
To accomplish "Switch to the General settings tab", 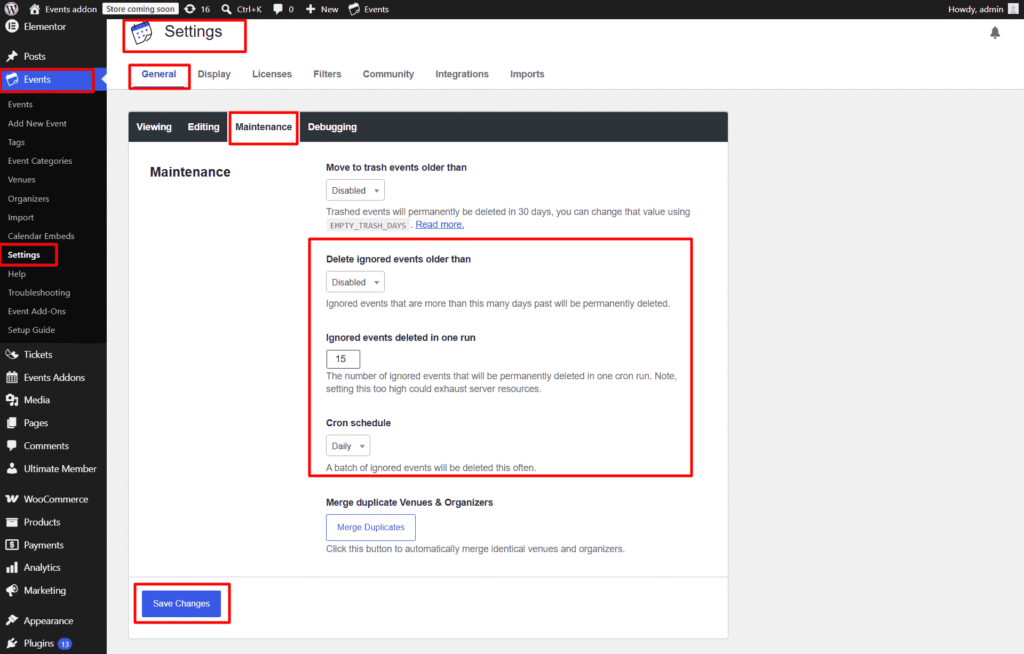I will [x=159, y=74].
